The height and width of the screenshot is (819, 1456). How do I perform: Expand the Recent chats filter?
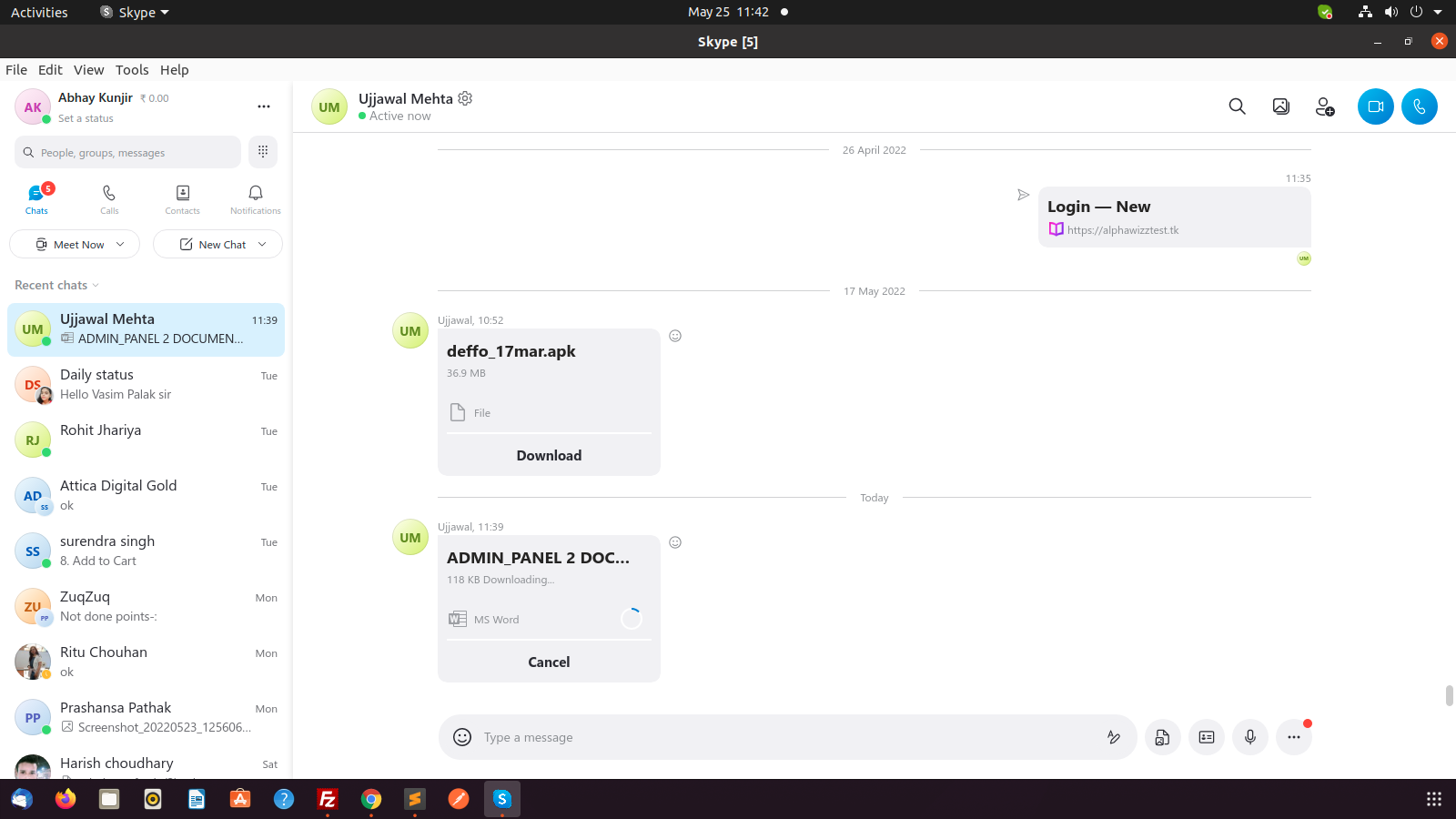click(x=57, y=285)
